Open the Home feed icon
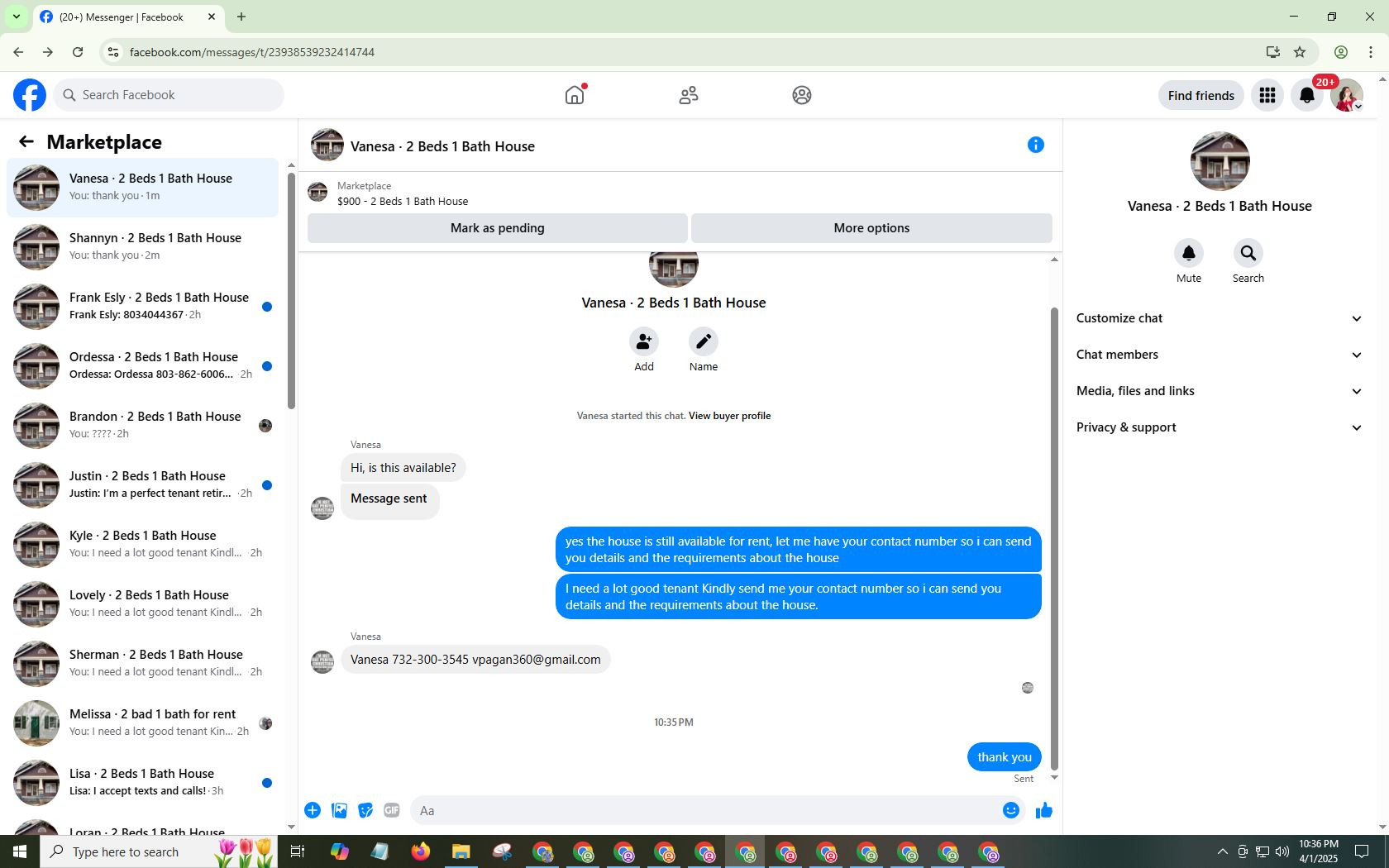This screenshot has width=1389, height=868. pyautogui.click(x=575, y=95)
